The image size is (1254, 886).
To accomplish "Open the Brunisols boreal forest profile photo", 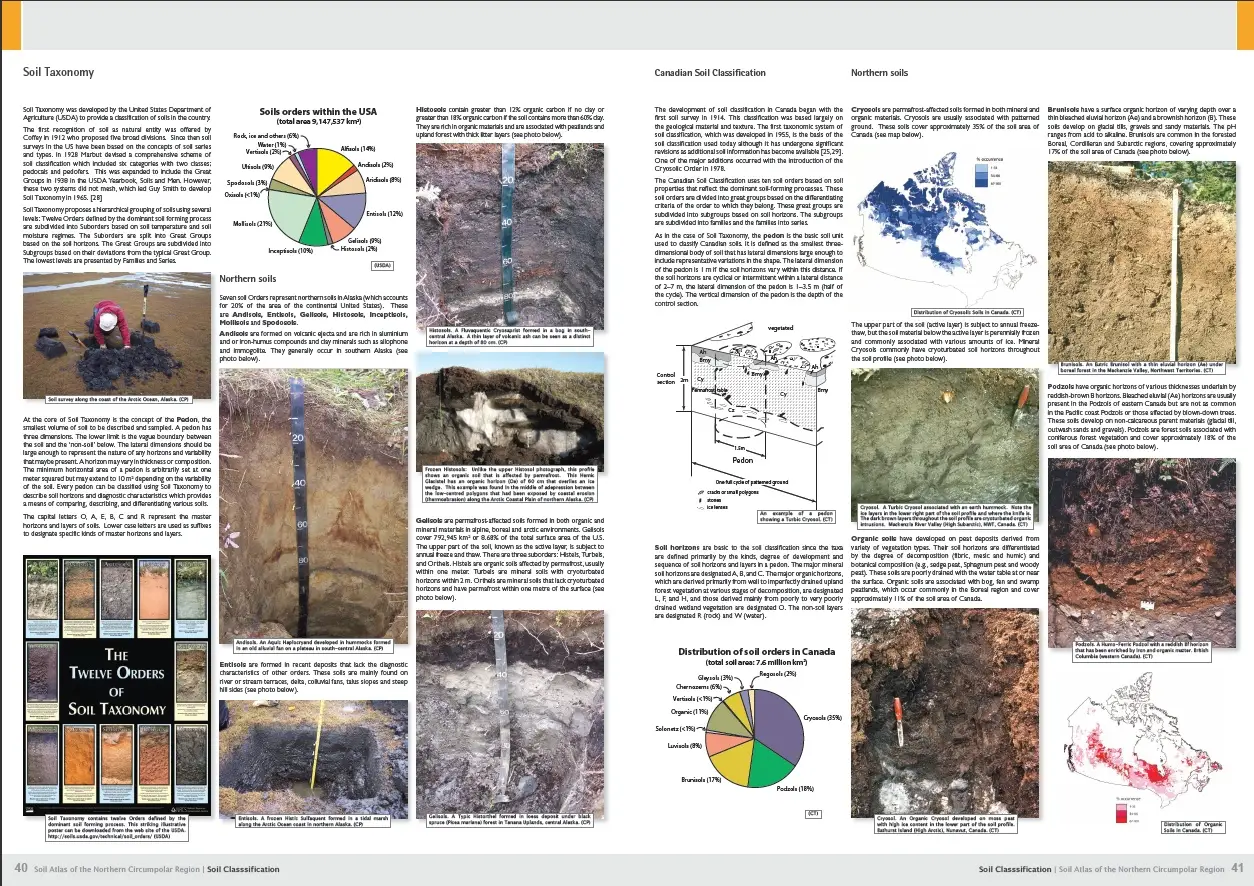I will 1142,260.
